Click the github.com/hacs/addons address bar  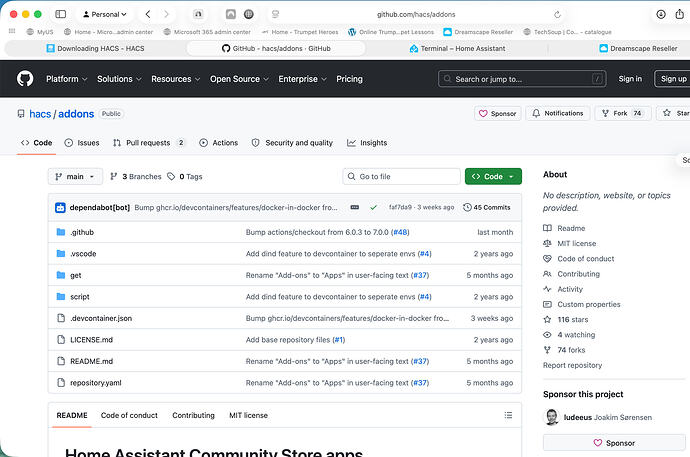tap(416, 14)
